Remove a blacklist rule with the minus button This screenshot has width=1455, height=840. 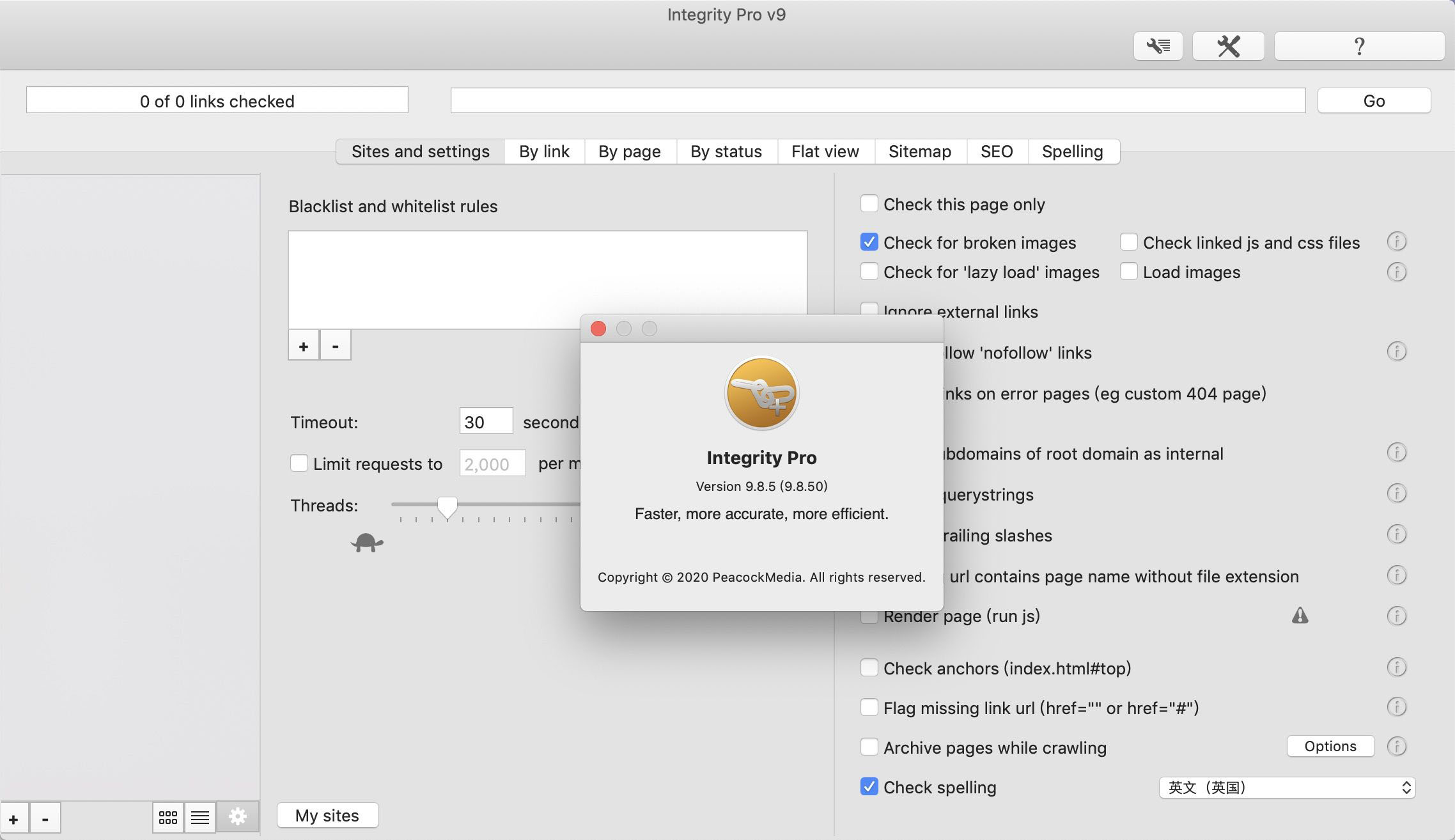coord(335,346)
